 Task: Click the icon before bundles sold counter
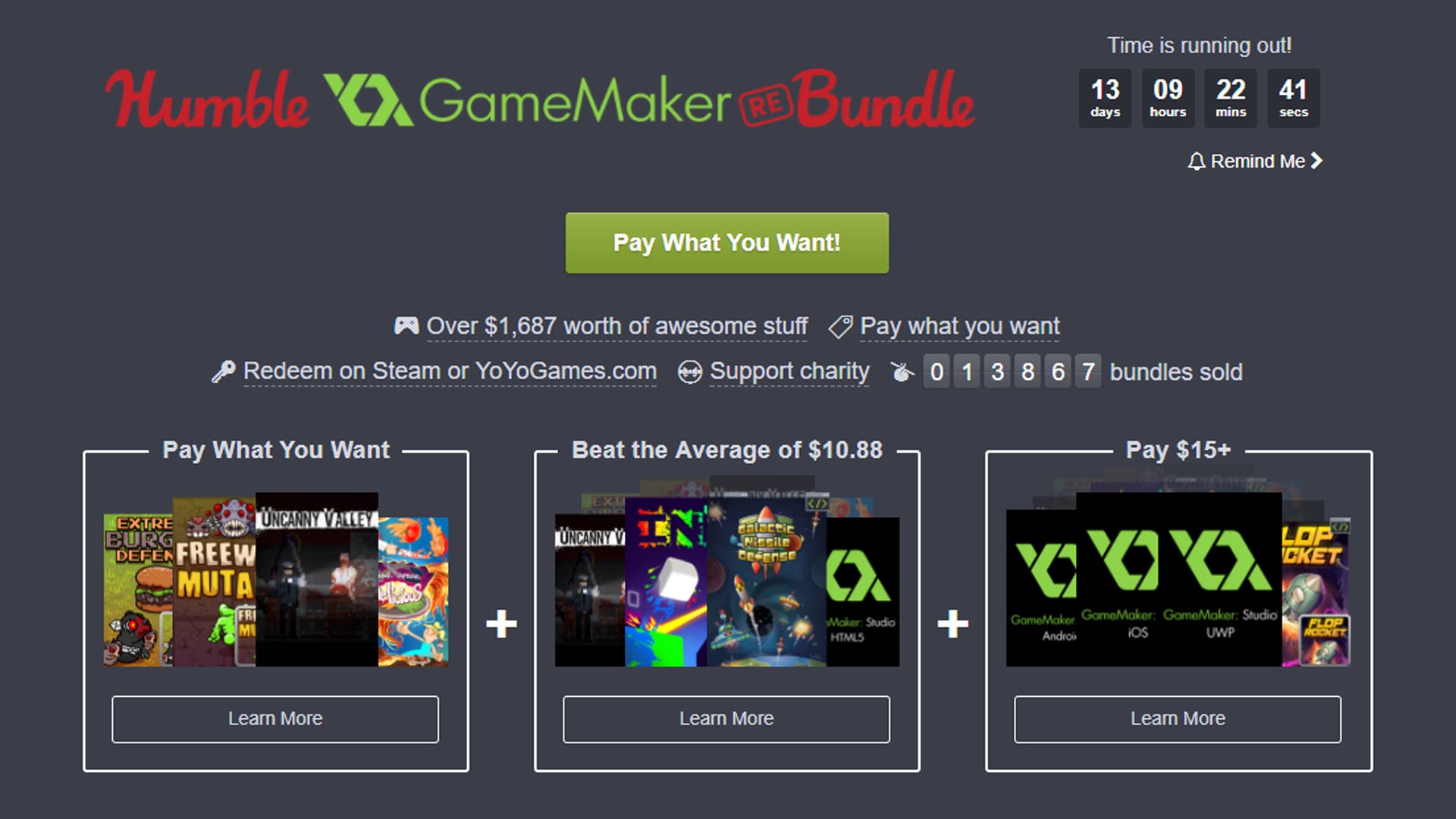click(902, 372)
